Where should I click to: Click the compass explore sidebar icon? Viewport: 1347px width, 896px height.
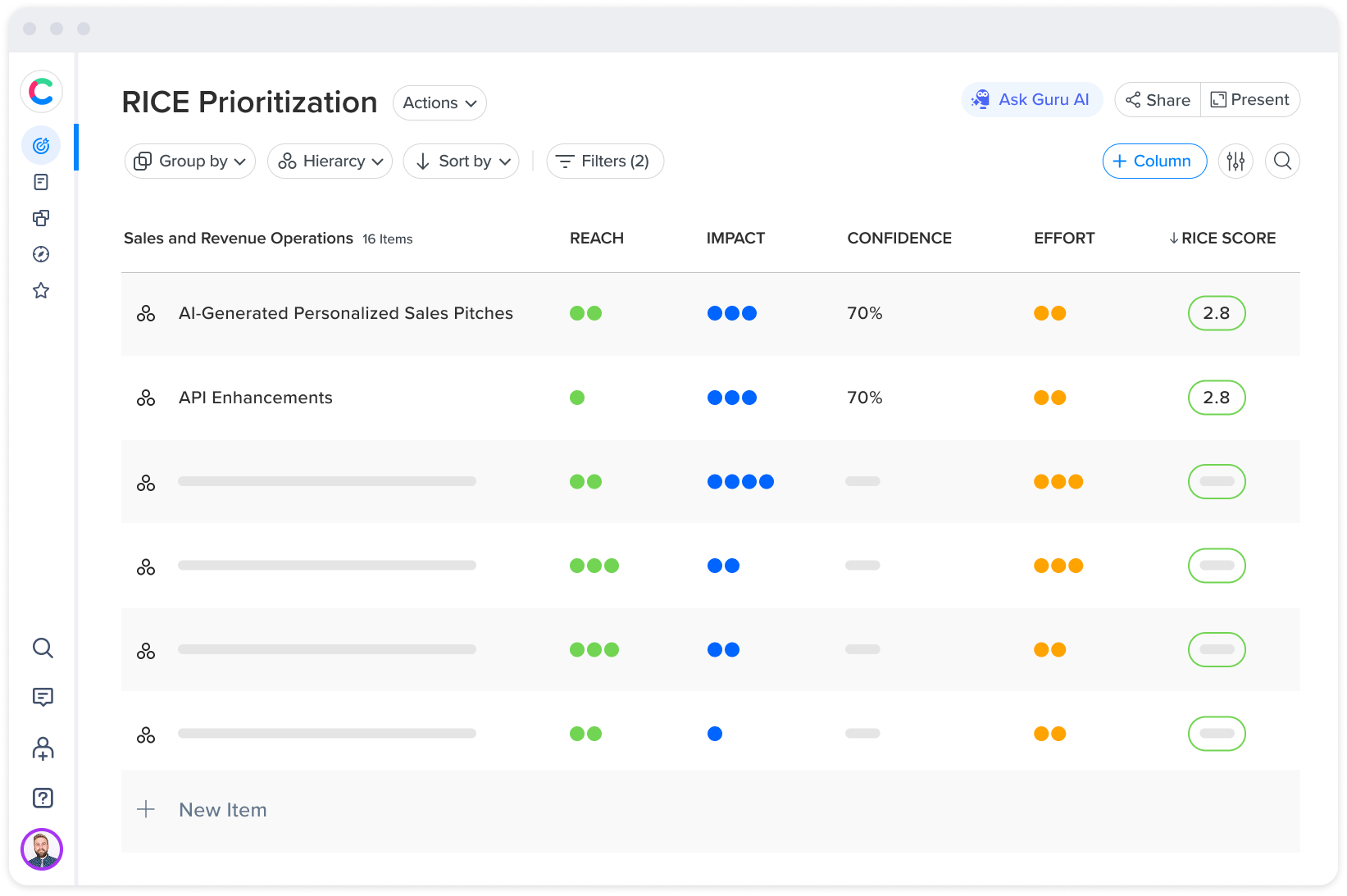pyautogui.click(x=41, y=254)
